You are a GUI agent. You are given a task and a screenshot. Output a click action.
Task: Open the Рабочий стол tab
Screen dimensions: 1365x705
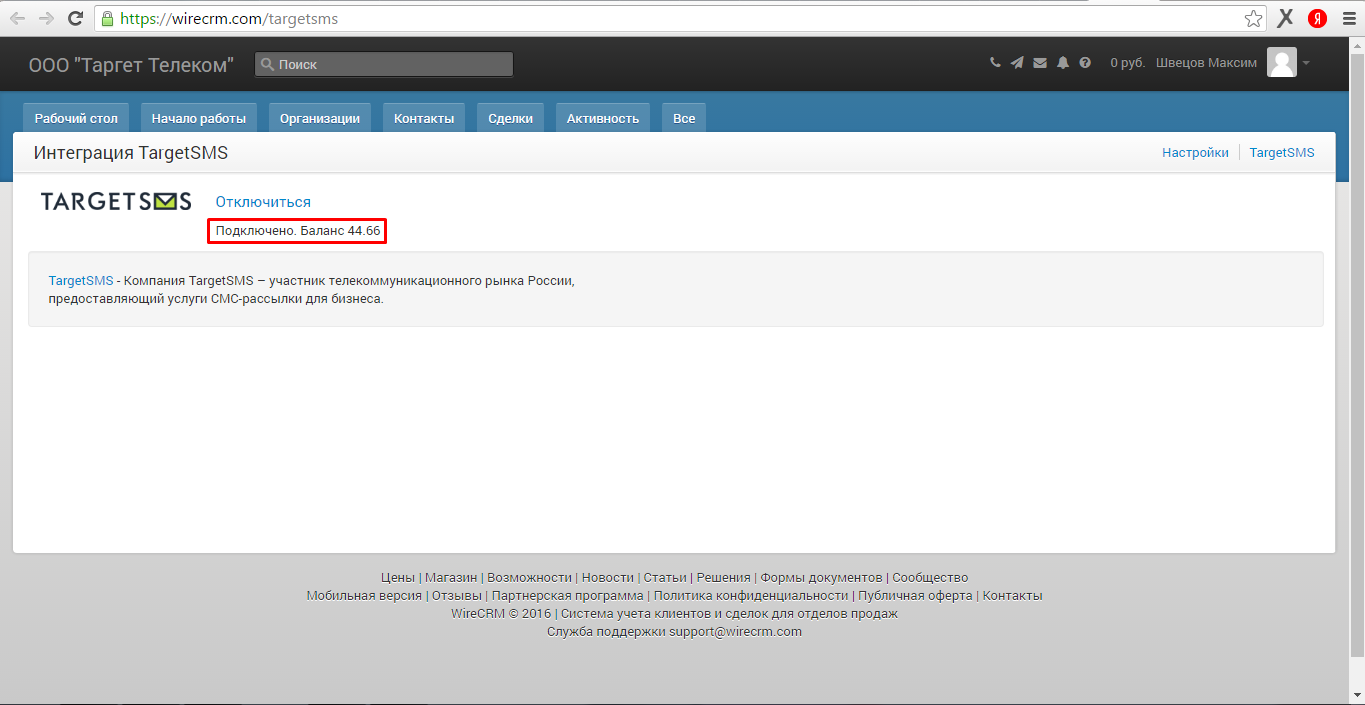point(76,118)
